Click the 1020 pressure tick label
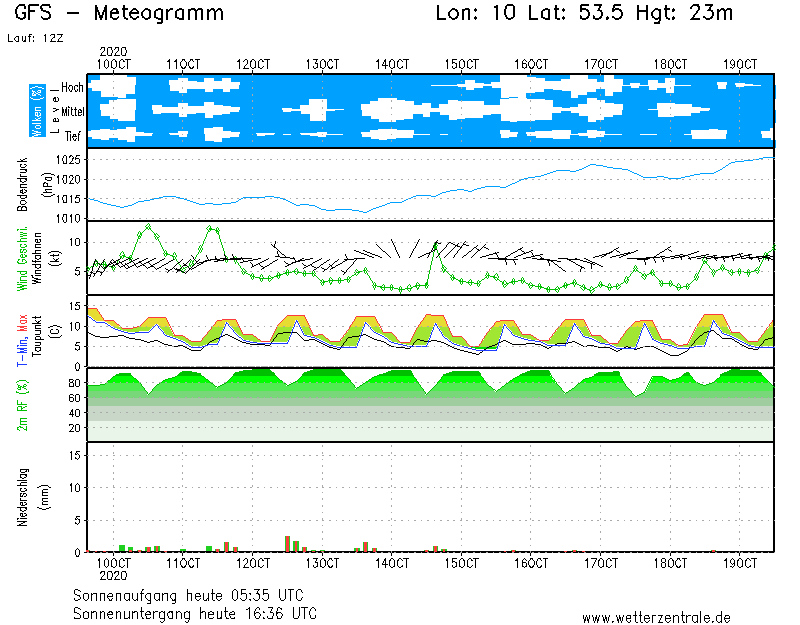Image resolution: width=800 pixels, height=625 pixels. tap(68, 180)
